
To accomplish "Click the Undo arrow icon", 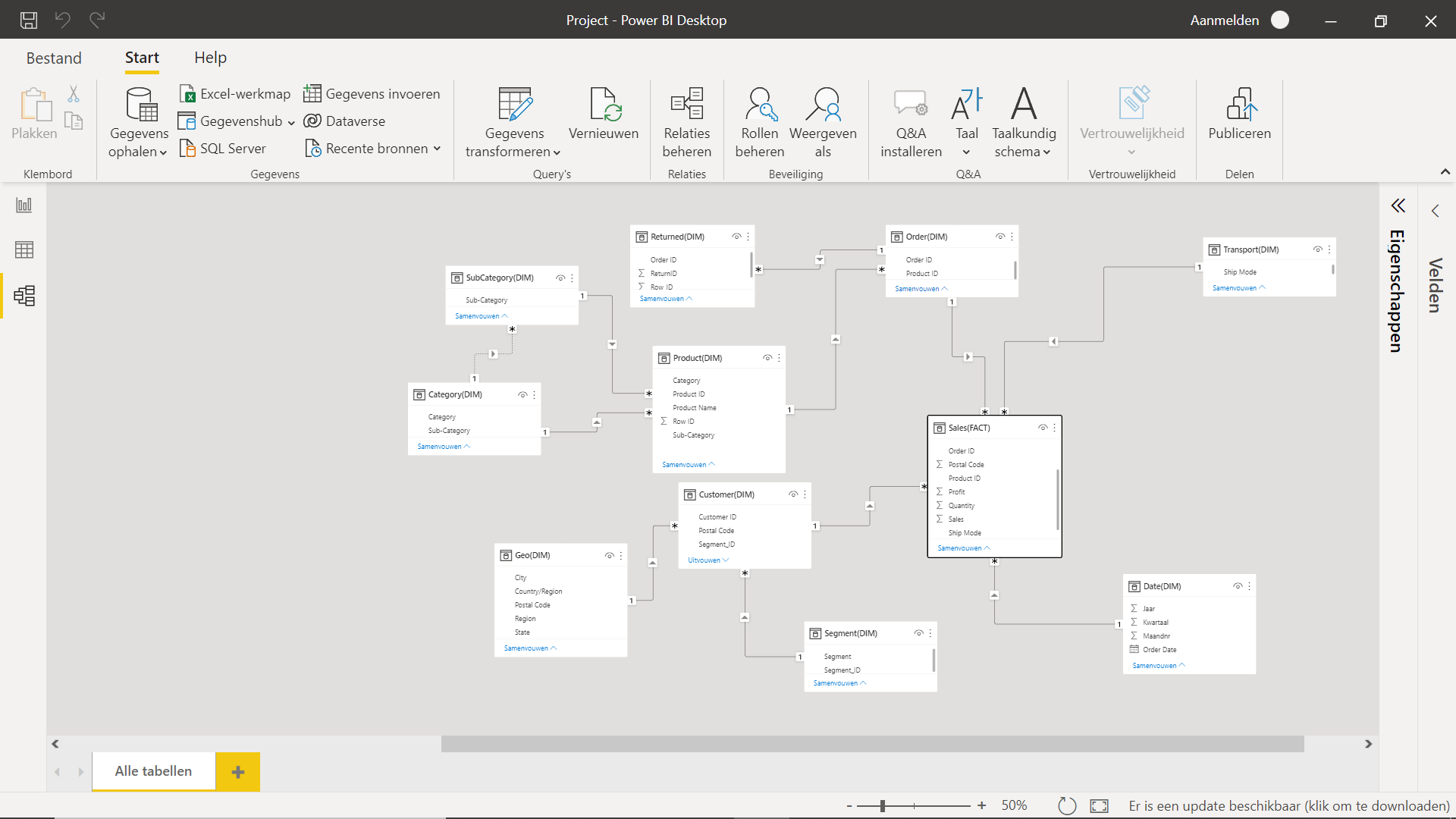I will click(x=63, y=20).
